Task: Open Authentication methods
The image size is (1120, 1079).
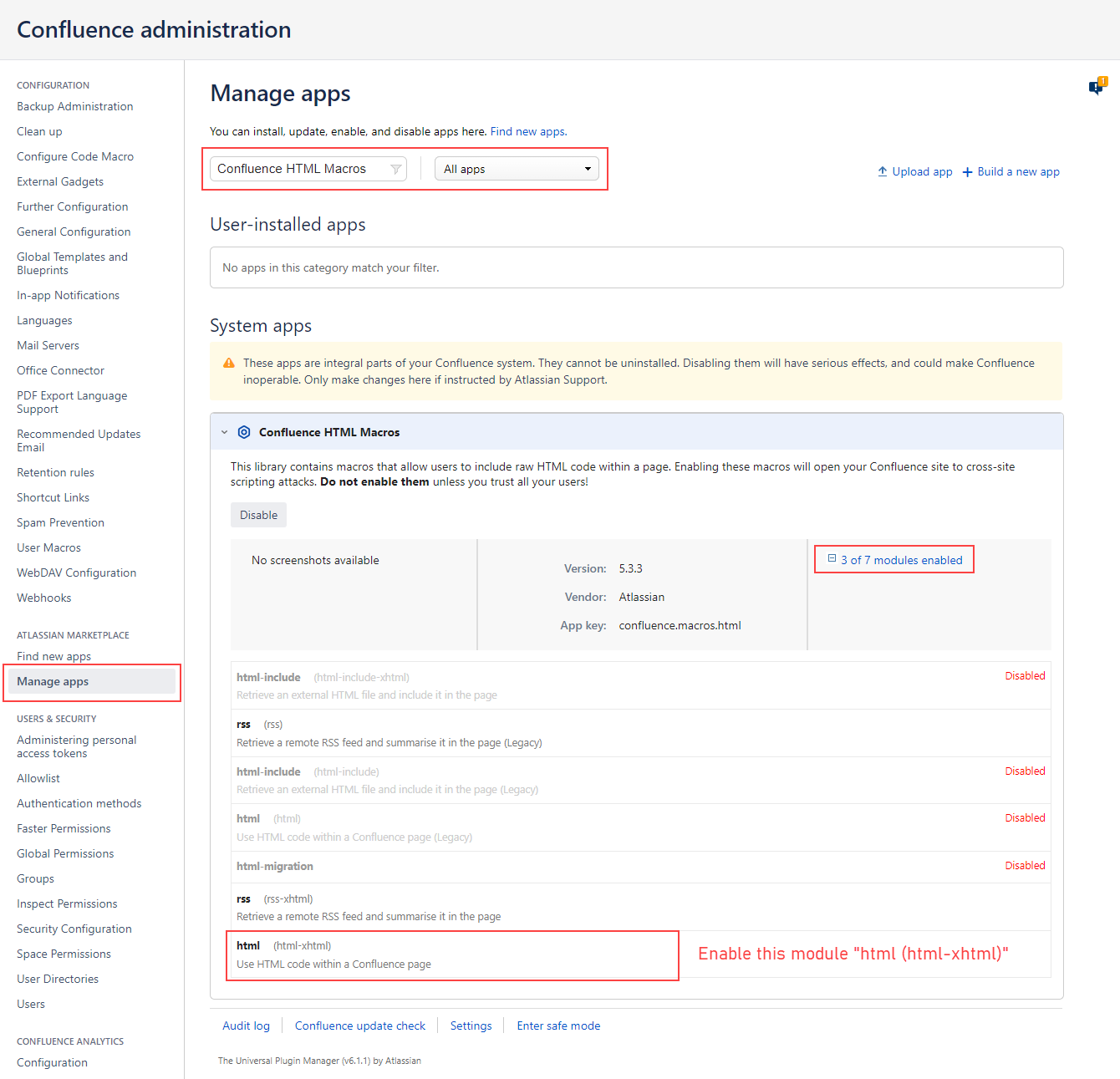Action: tap(79, 803)
